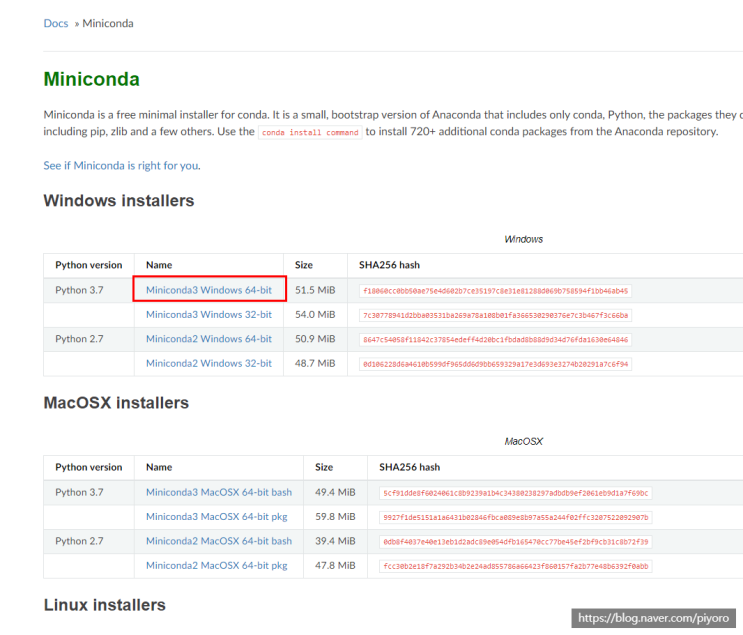743x635 pixels.
Task: Download Miniconda3 MacOSX 64-bit pkg installer
Action: 216,517
